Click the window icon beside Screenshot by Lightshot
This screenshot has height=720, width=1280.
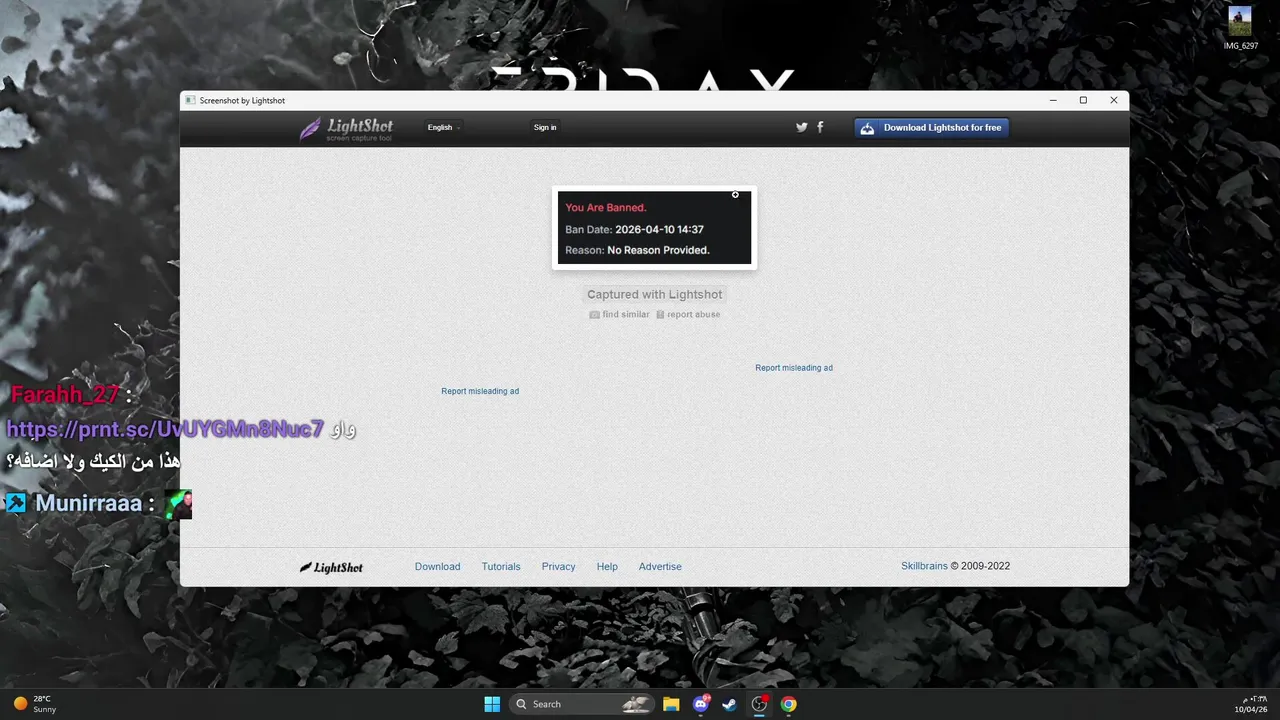coord(190,100)
